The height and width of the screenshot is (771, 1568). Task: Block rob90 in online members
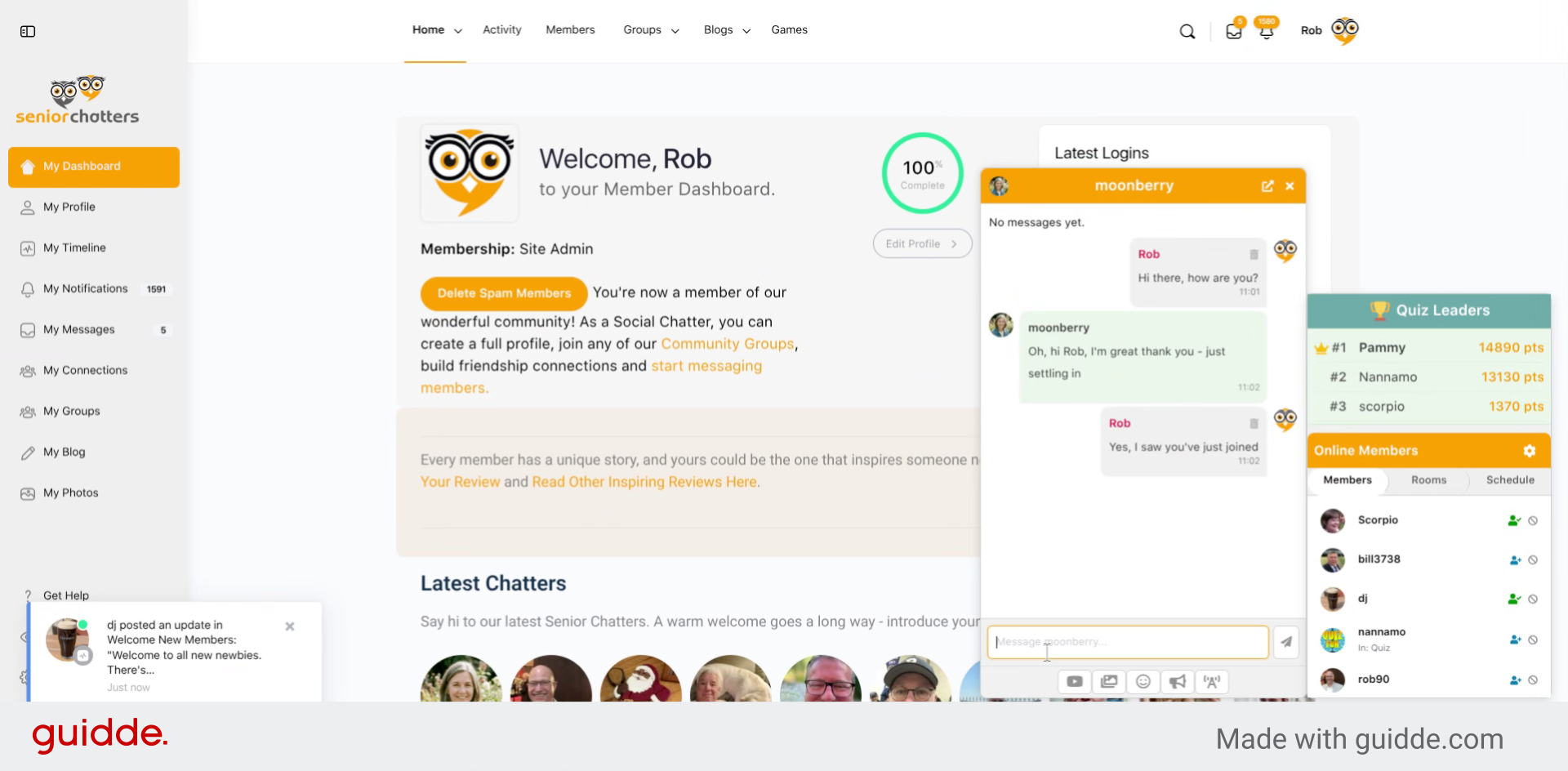(x=1533, y=680)
